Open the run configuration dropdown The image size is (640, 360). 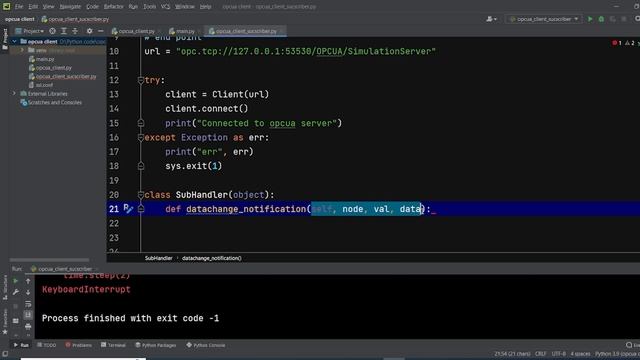click(x=544, y=19)
